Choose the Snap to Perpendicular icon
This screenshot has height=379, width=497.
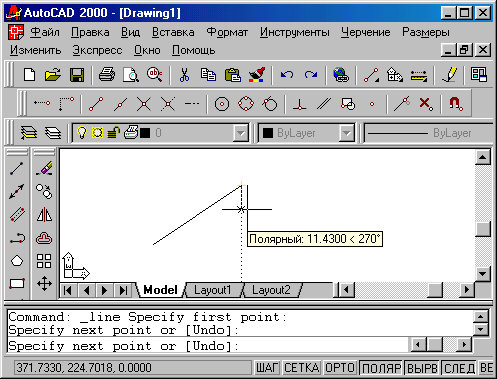pos(299,104)
